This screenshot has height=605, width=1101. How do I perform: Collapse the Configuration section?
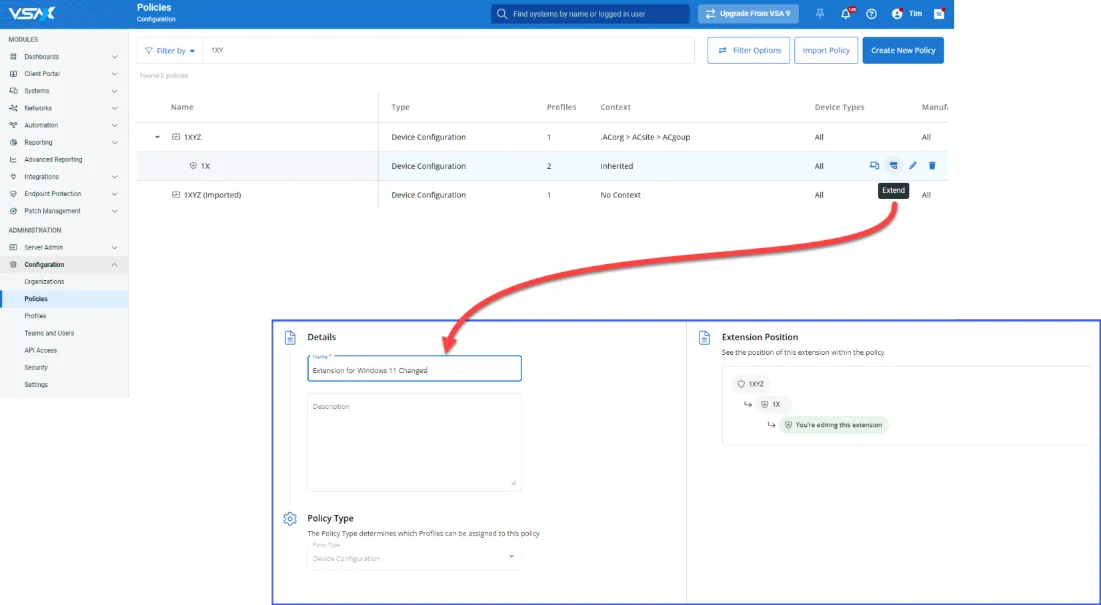click(x=114, y=265)
